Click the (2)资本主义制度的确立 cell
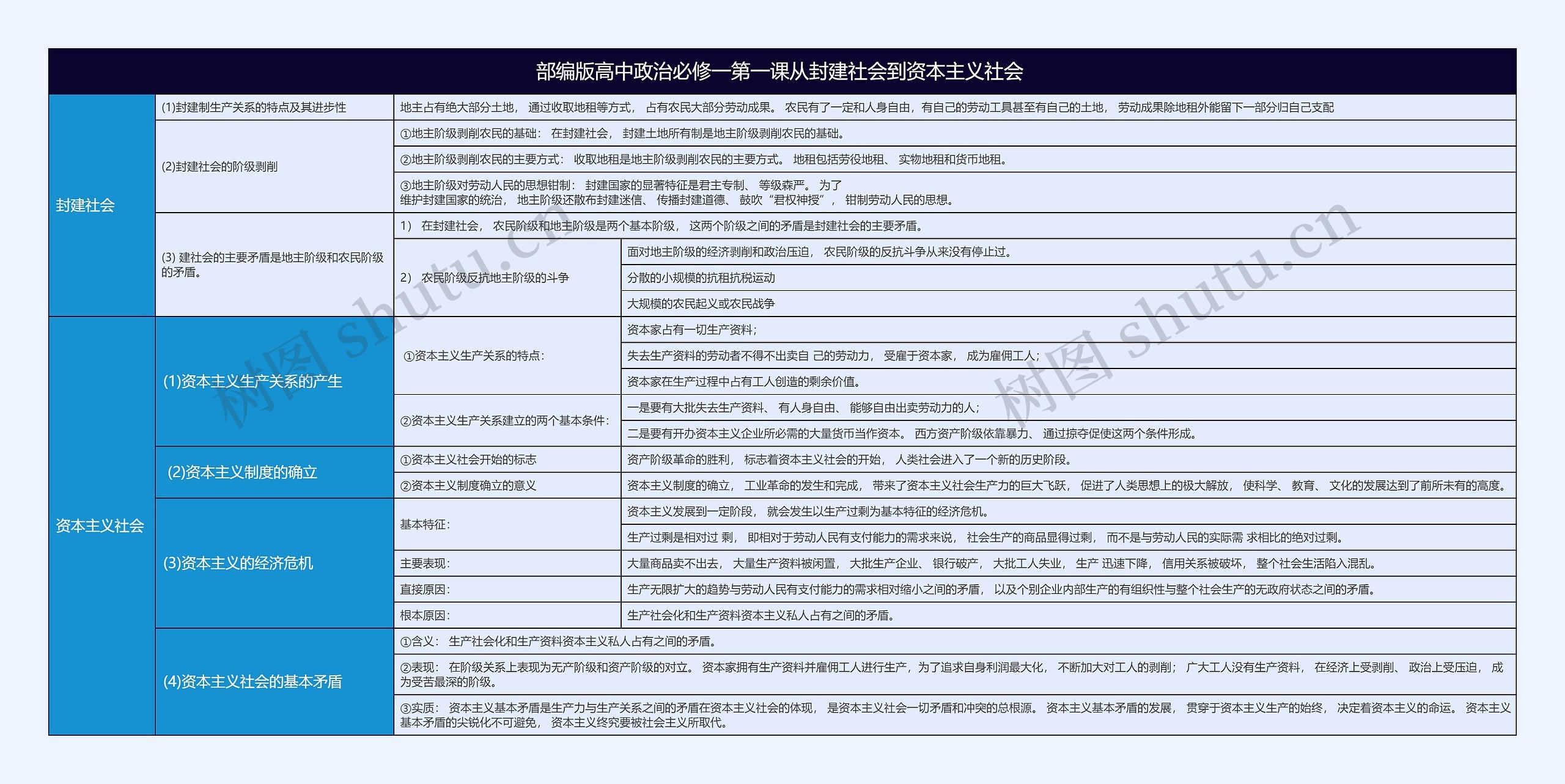1565x784 pixels. click(x=274, y=472)
